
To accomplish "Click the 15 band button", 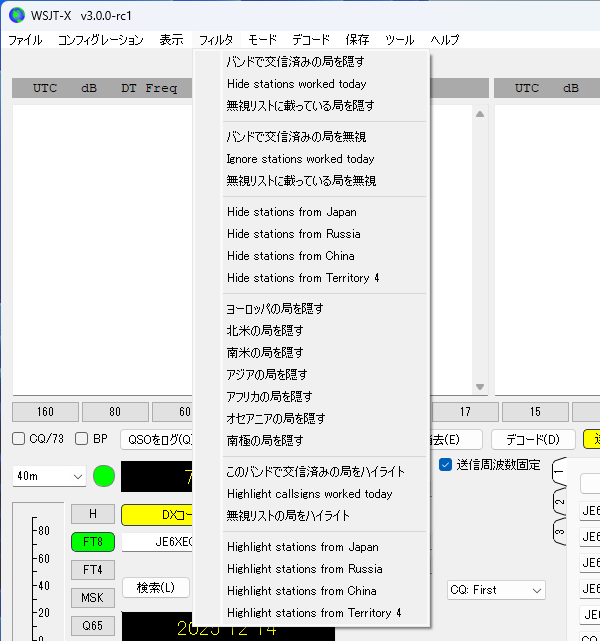I will tap(535, 412).
